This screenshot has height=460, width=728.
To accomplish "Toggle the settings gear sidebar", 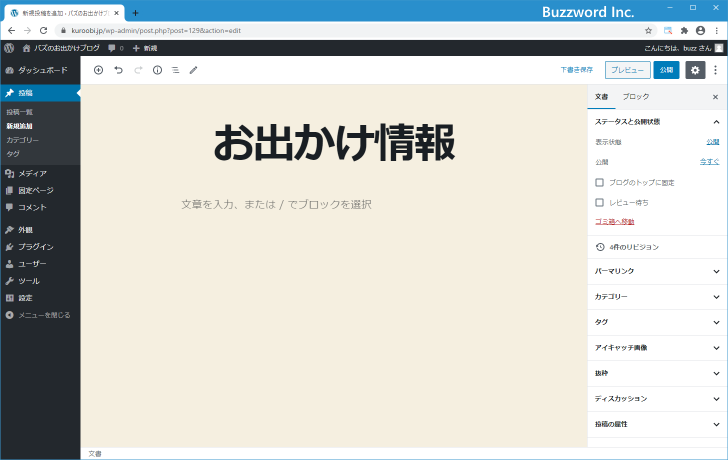I will click(x=695, y=70).
